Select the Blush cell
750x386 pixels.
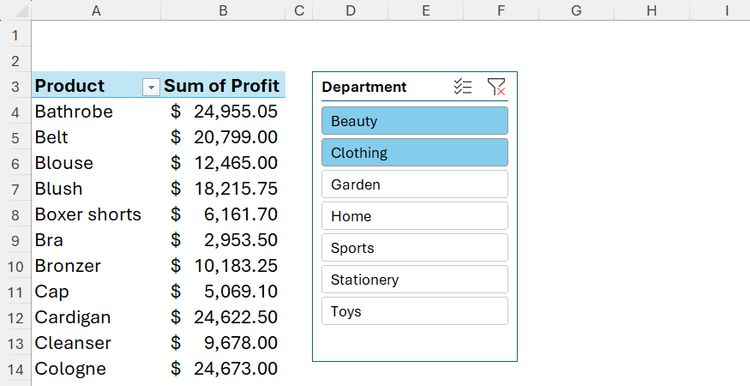click(x=96, y=188)
